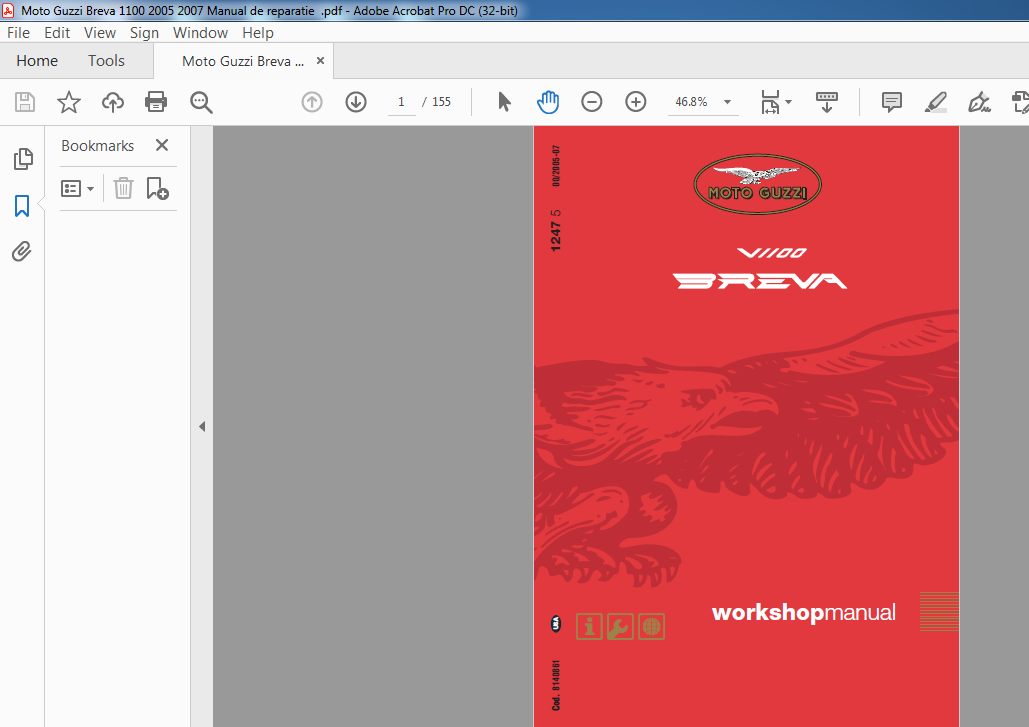Choose the Selection arrow tool
1029x727 pixels.
[x=504, y=102]
